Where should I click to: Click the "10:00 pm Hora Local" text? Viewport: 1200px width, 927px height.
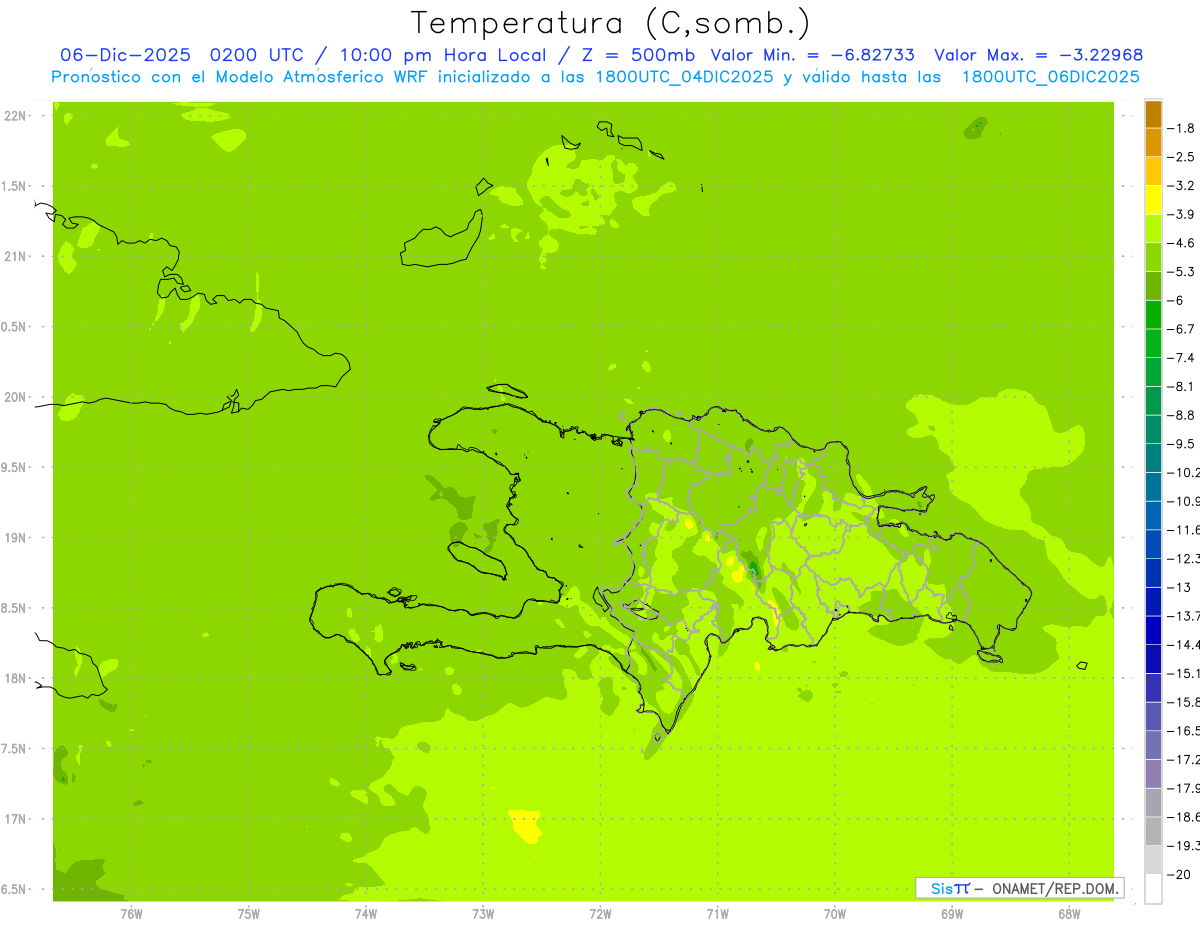(x=444, y=55)
